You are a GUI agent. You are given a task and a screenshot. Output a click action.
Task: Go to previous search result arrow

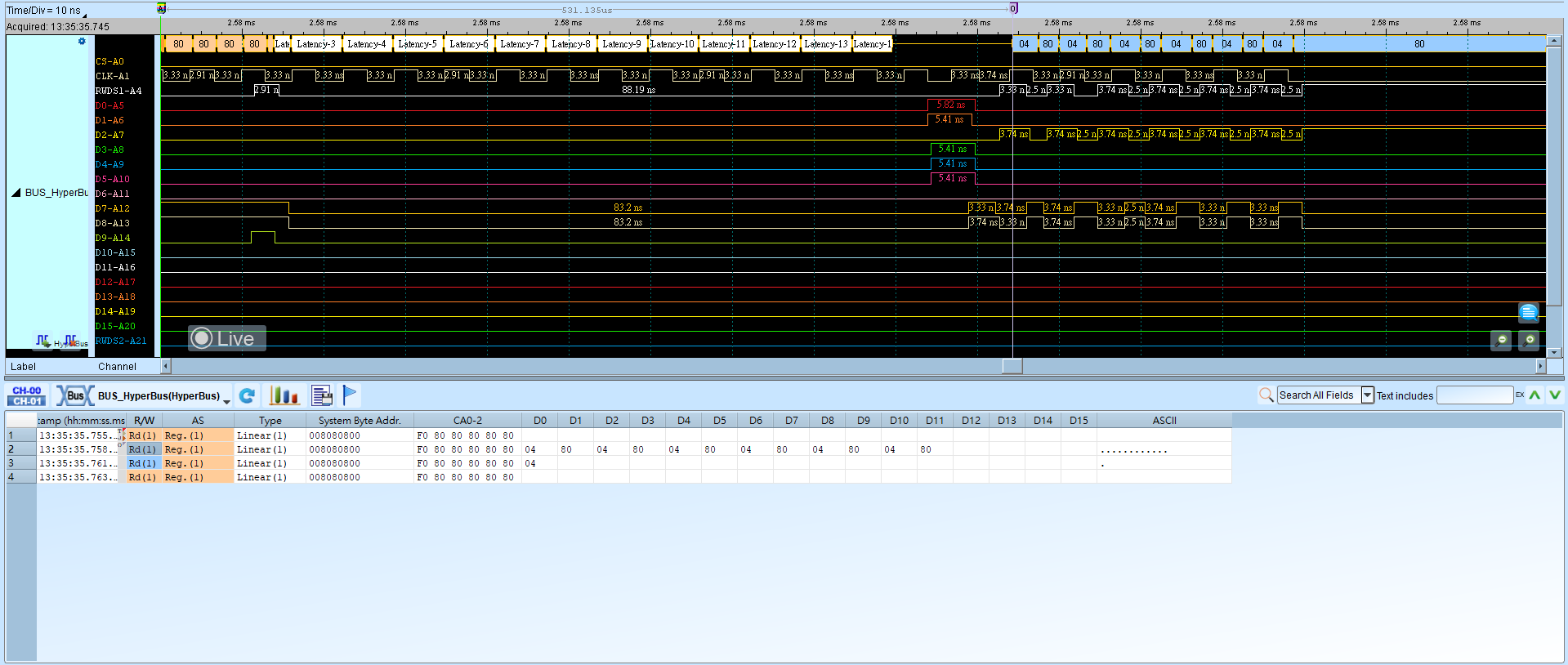[1535, 395]
